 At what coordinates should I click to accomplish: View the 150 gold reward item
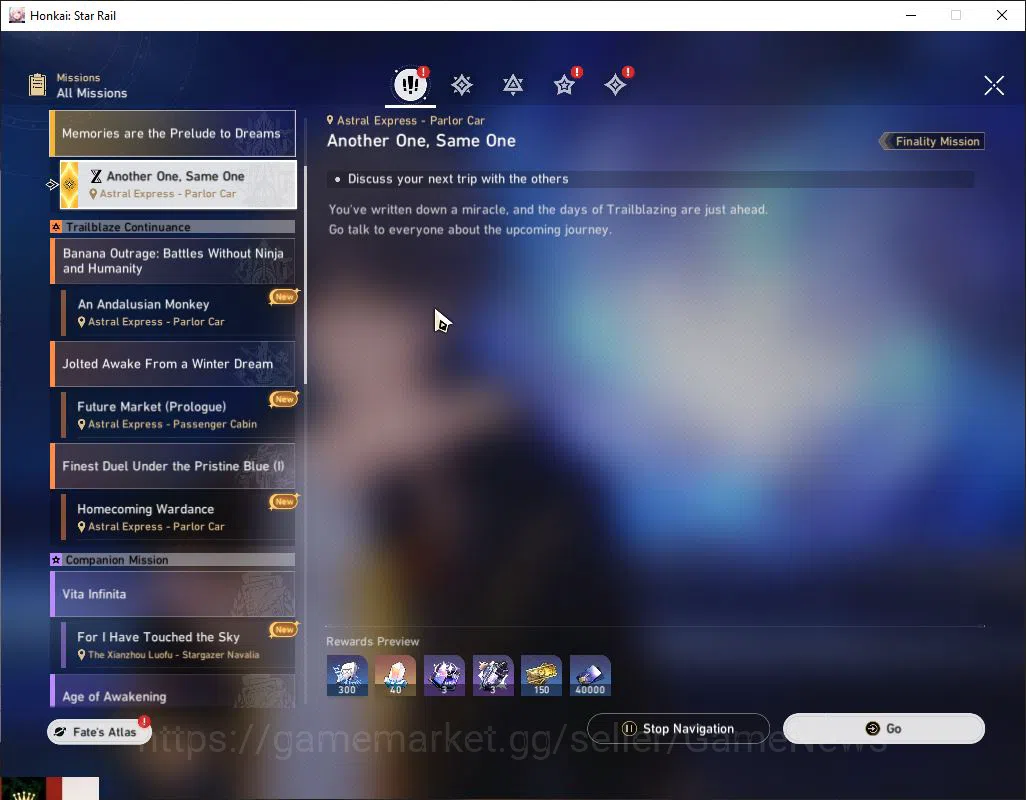541,676
